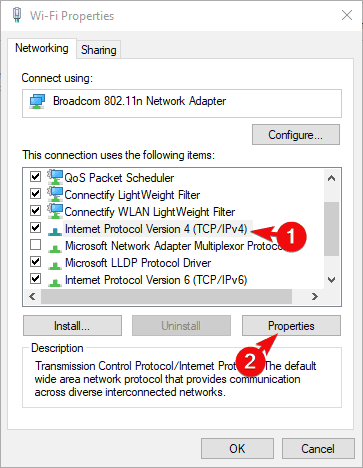Disable the Internet Protocol Version 6 checkbox
Screen dimensions: 363x468
point(35,278)
